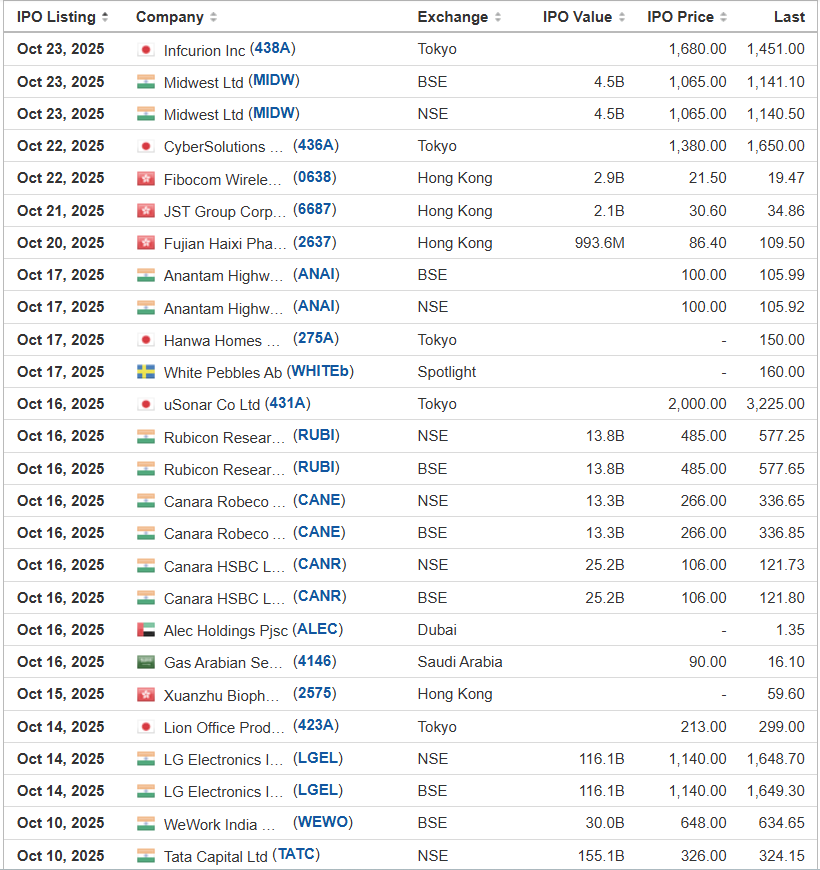The width and height of the screenshot is (820, 870).
Task: Select the Spotlight exchange cell
Action: pos(447,372)
